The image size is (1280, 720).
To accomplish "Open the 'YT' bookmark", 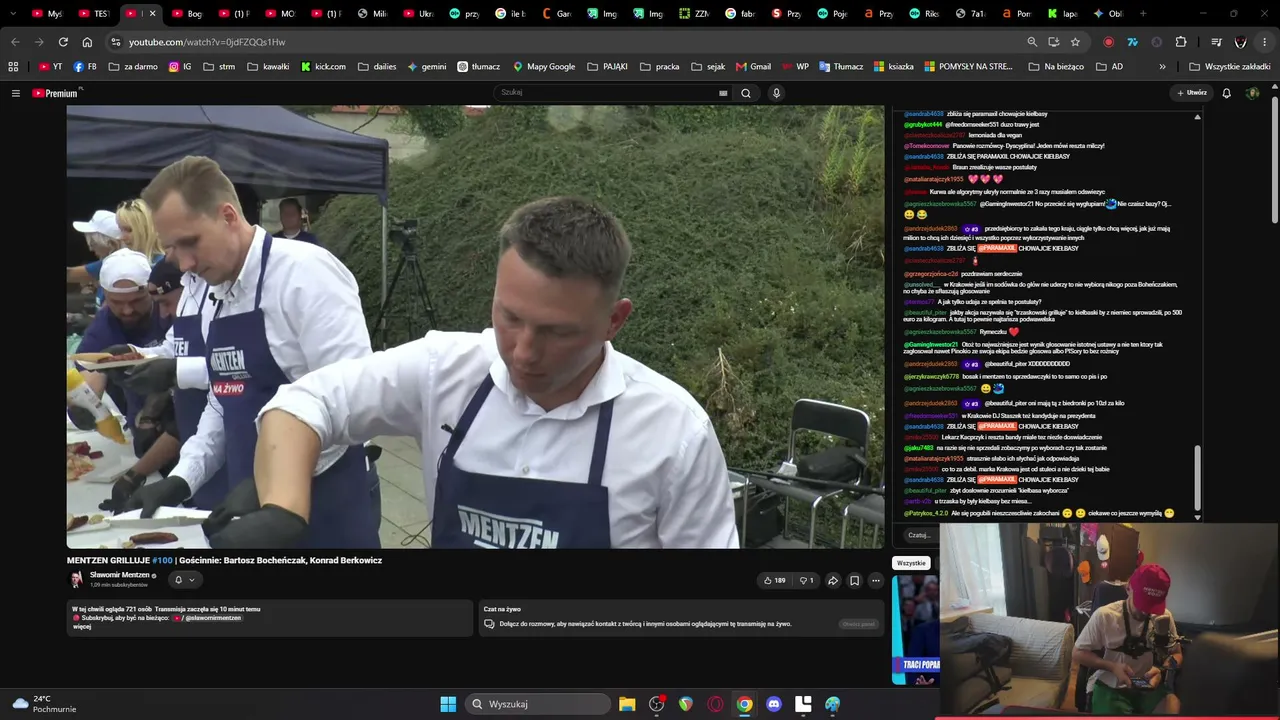I will pos(50,67).
